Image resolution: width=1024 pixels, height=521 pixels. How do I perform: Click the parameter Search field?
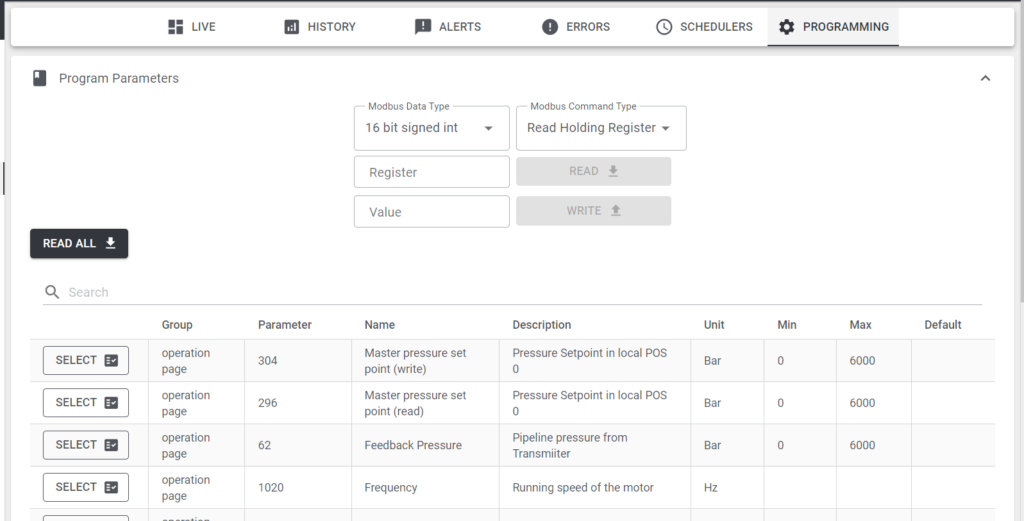tap(522, 292)
